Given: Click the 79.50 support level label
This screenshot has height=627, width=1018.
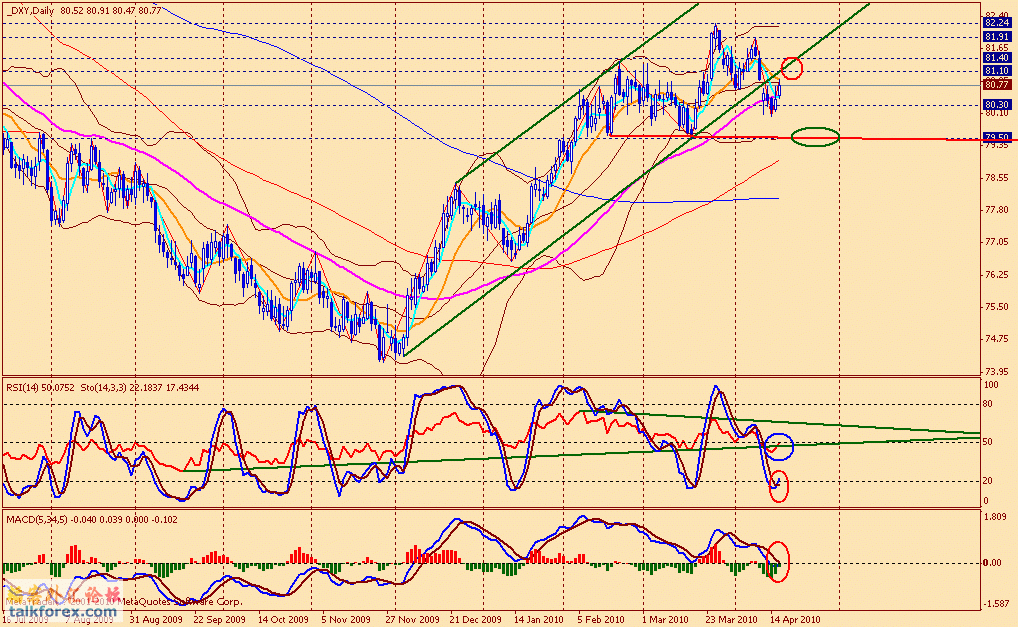Looking at the screenshot, I should (997, 137).
